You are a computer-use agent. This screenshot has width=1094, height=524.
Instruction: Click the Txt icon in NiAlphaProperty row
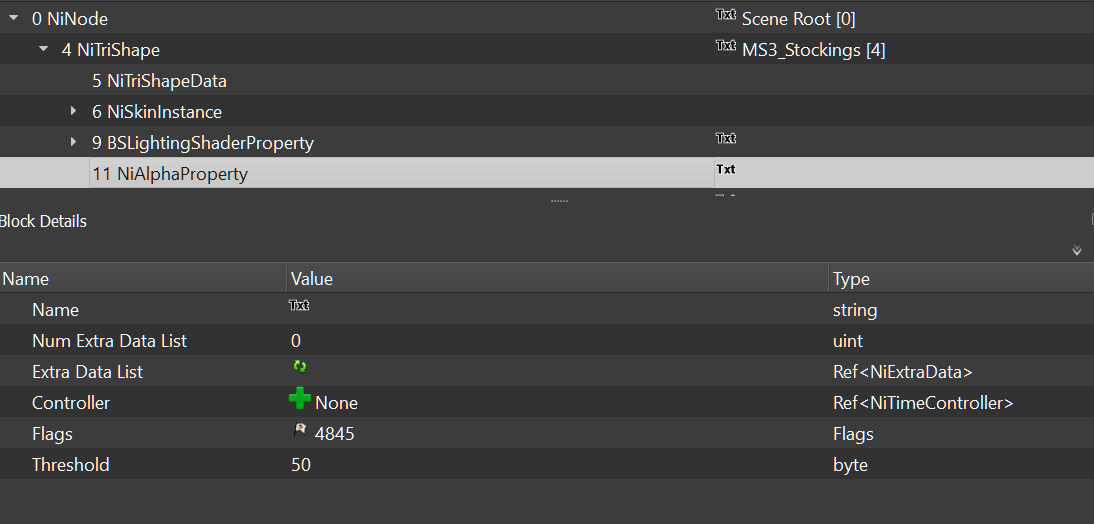[726, 169]
